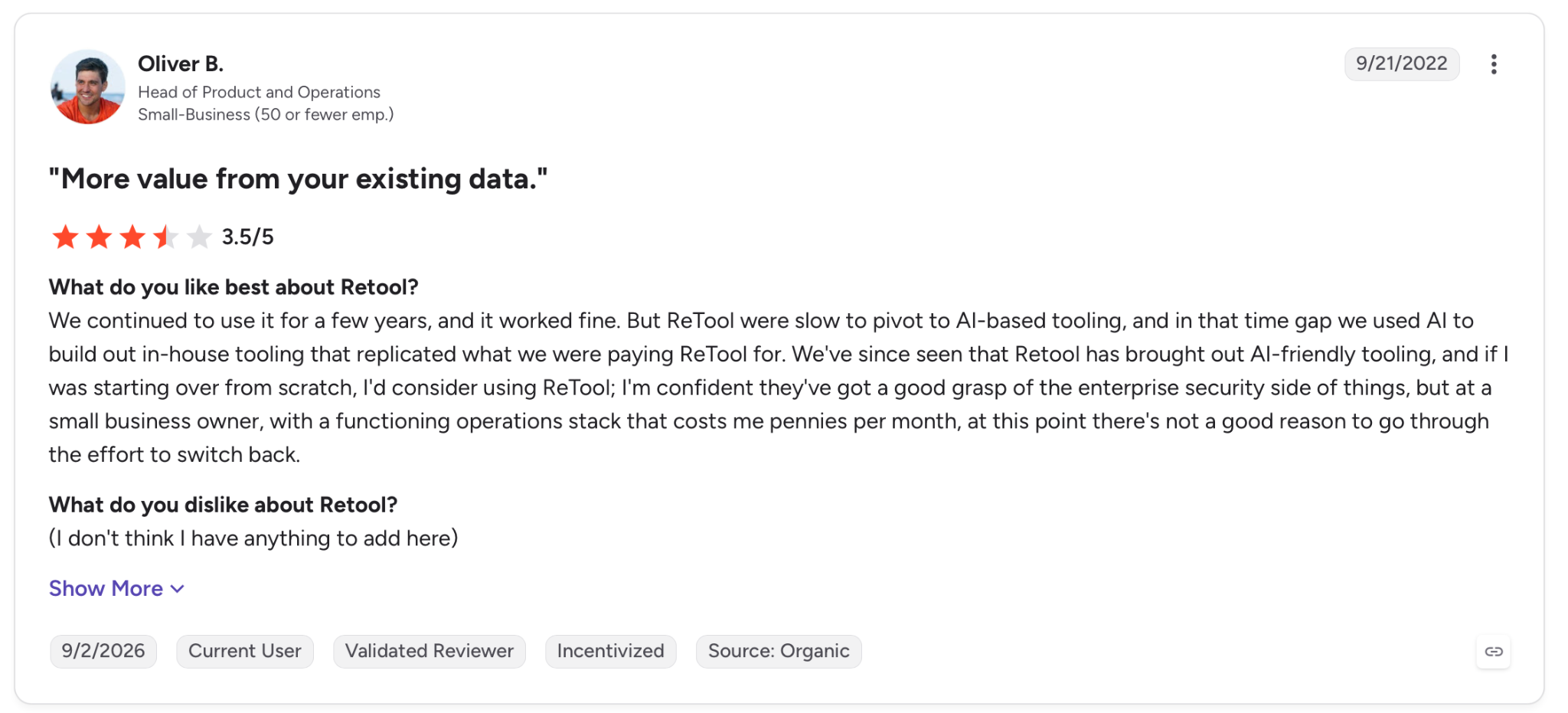Screen dimensions: 1568x713
Task: Click the second filled rating star
Action: pos(100,237)
